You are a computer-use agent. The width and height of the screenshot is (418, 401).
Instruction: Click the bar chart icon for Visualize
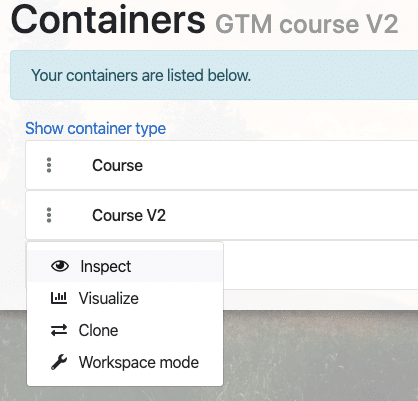59,298
